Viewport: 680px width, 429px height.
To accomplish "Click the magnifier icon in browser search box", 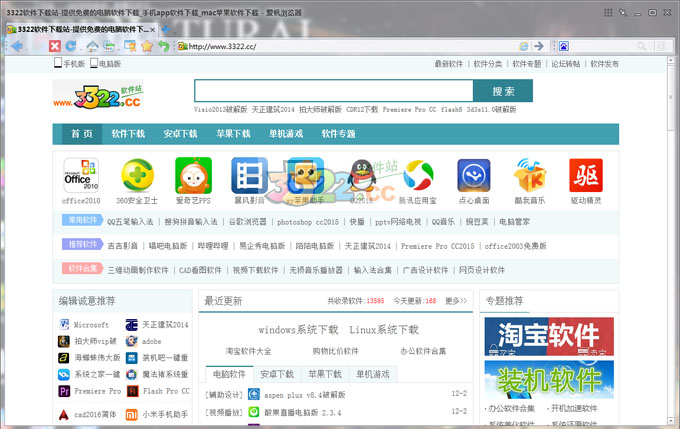I will (641, 46).
